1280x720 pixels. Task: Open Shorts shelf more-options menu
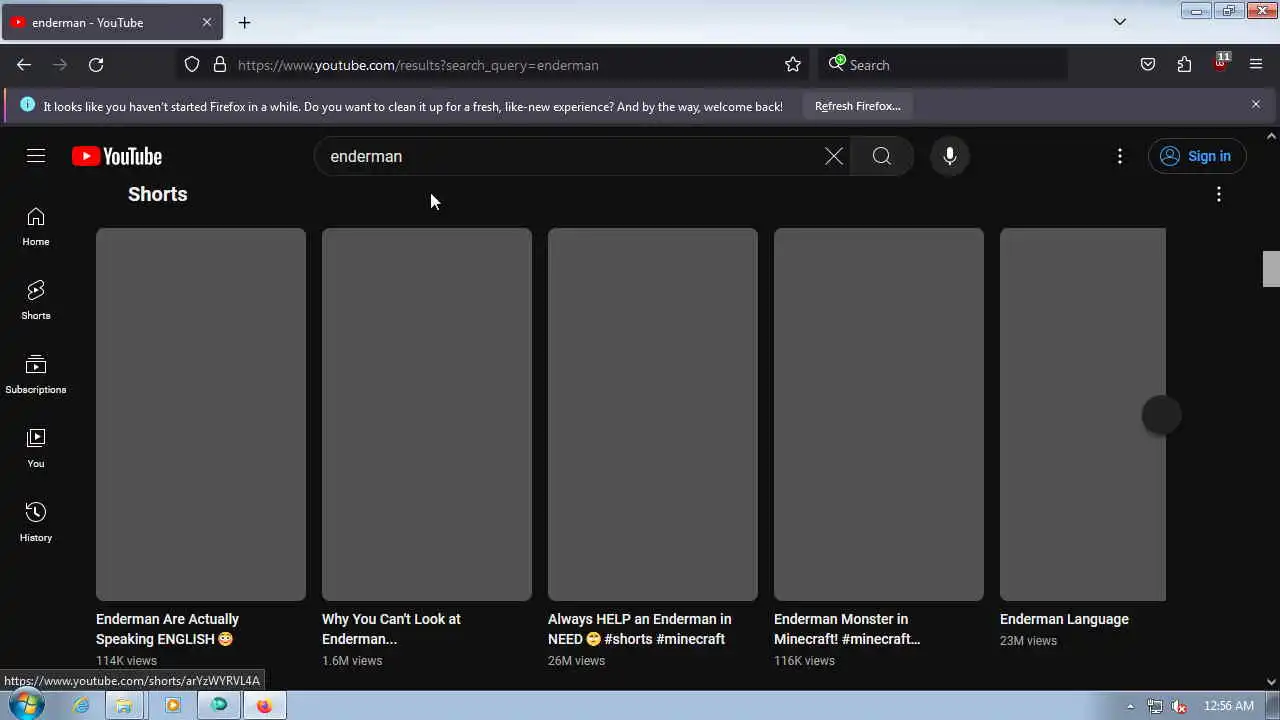1219,194
